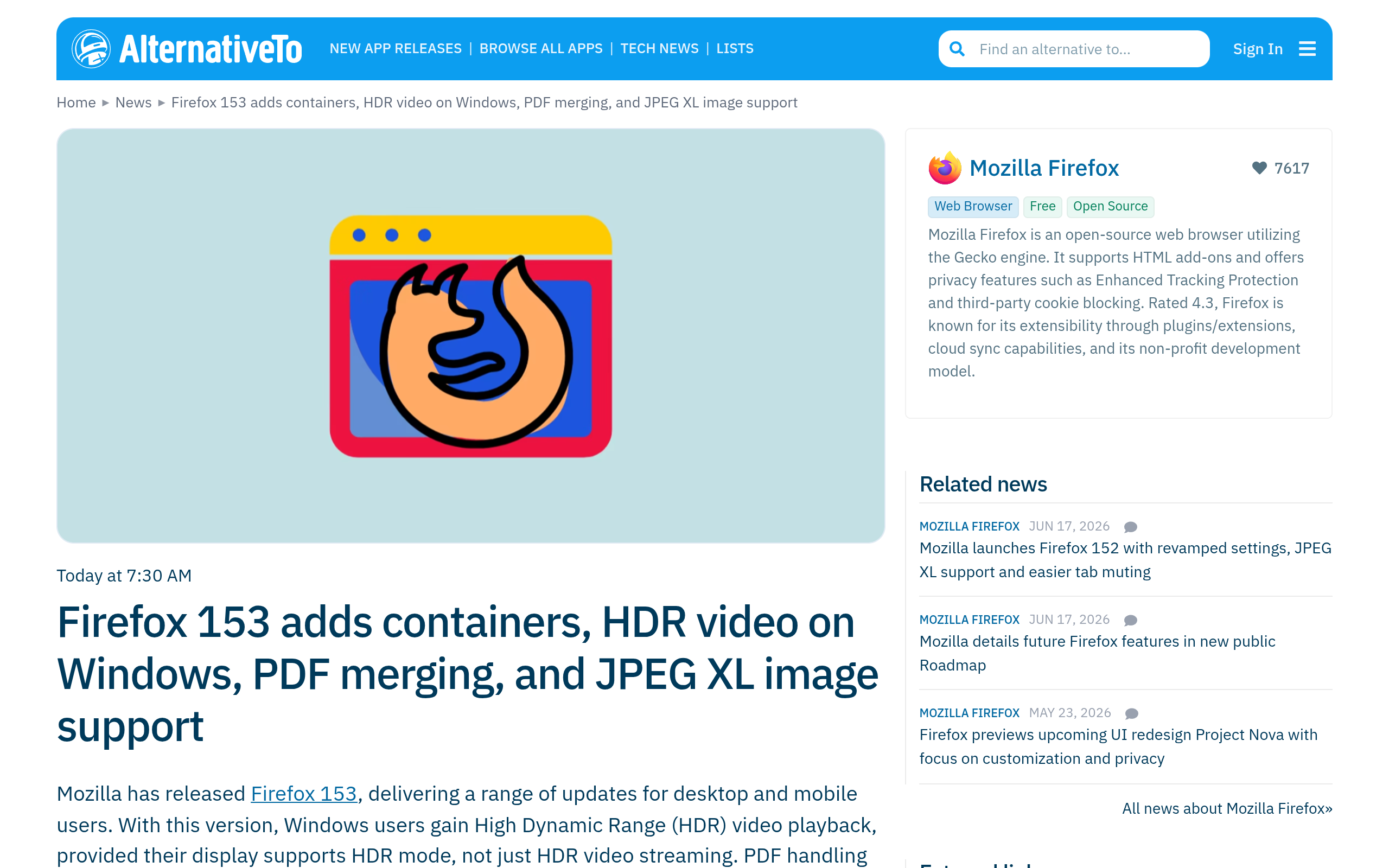
Task: Click the Sign In link
Action: point(1258,49)
